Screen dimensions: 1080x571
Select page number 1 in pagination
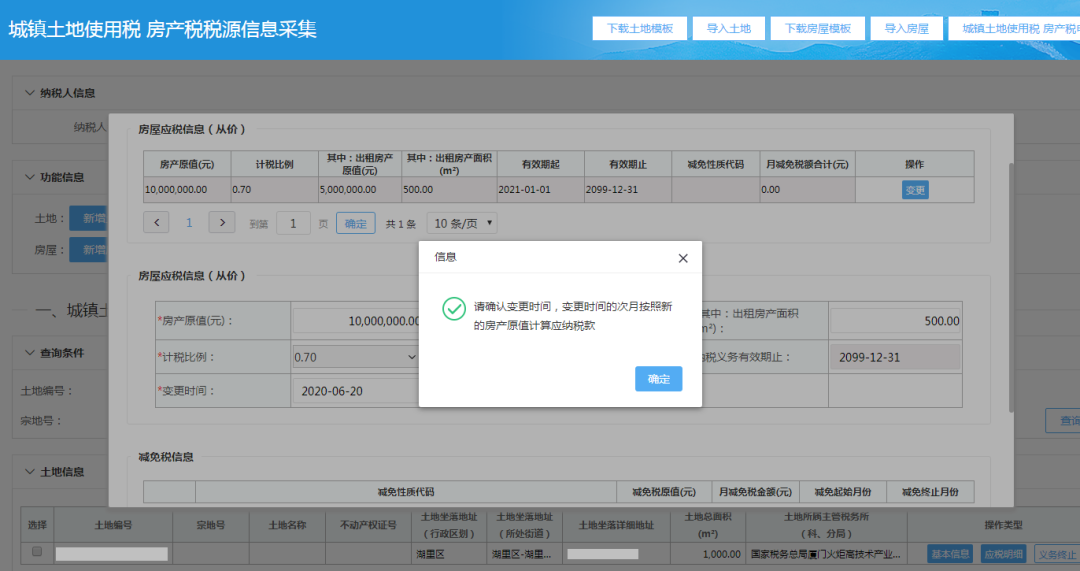pyautogui.click(x=189, y=223)
